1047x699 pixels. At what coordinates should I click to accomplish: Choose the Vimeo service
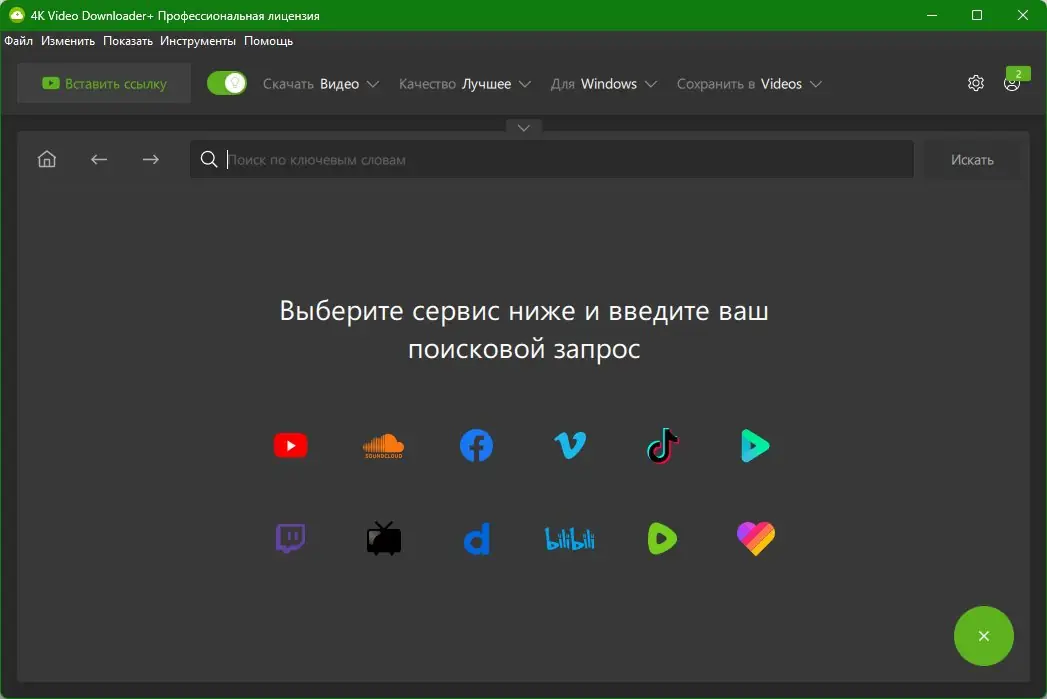pyautogui.click(x=569, y=445)
